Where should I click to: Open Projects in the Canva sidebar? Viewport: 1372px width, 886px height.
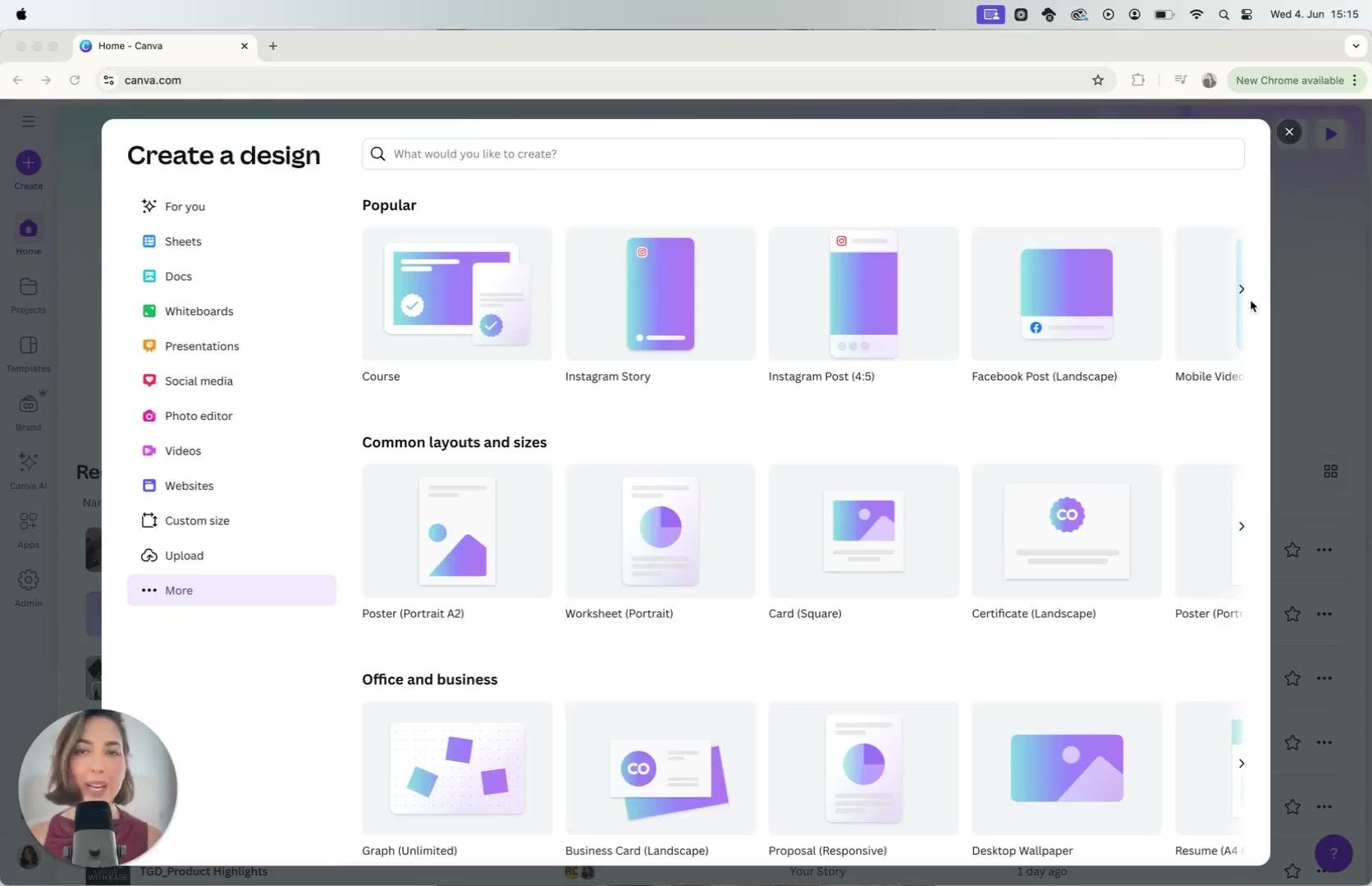(x=29, y=295)
